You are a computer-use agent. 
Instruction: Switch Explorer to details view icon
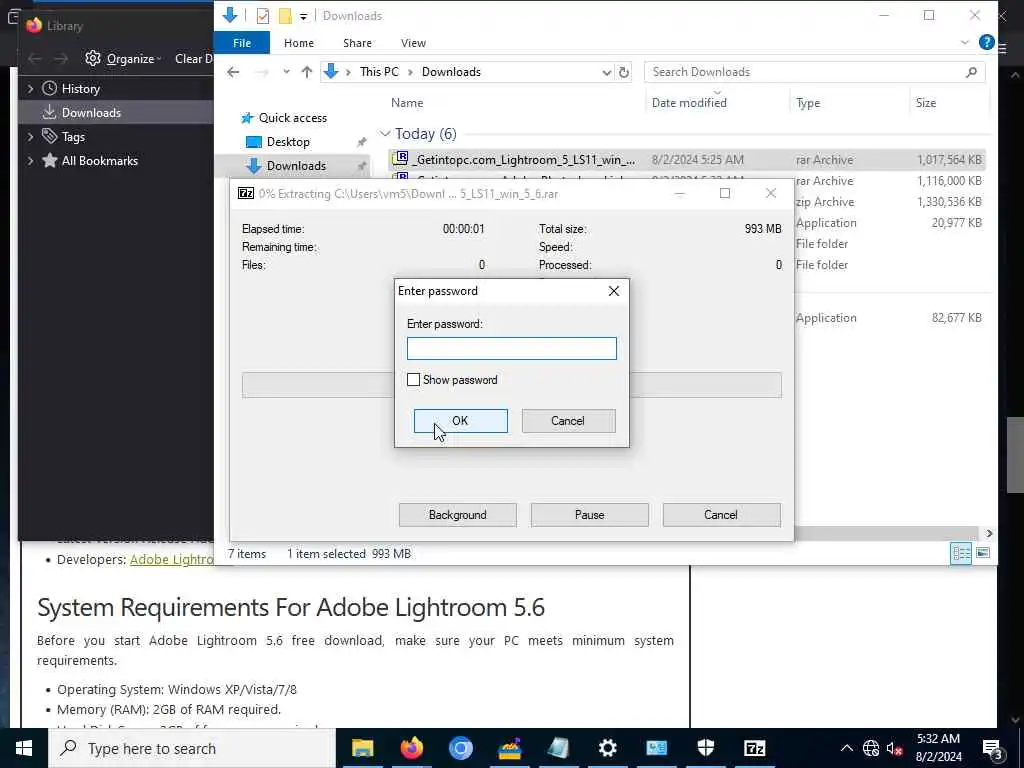click(x=961, y=554)
